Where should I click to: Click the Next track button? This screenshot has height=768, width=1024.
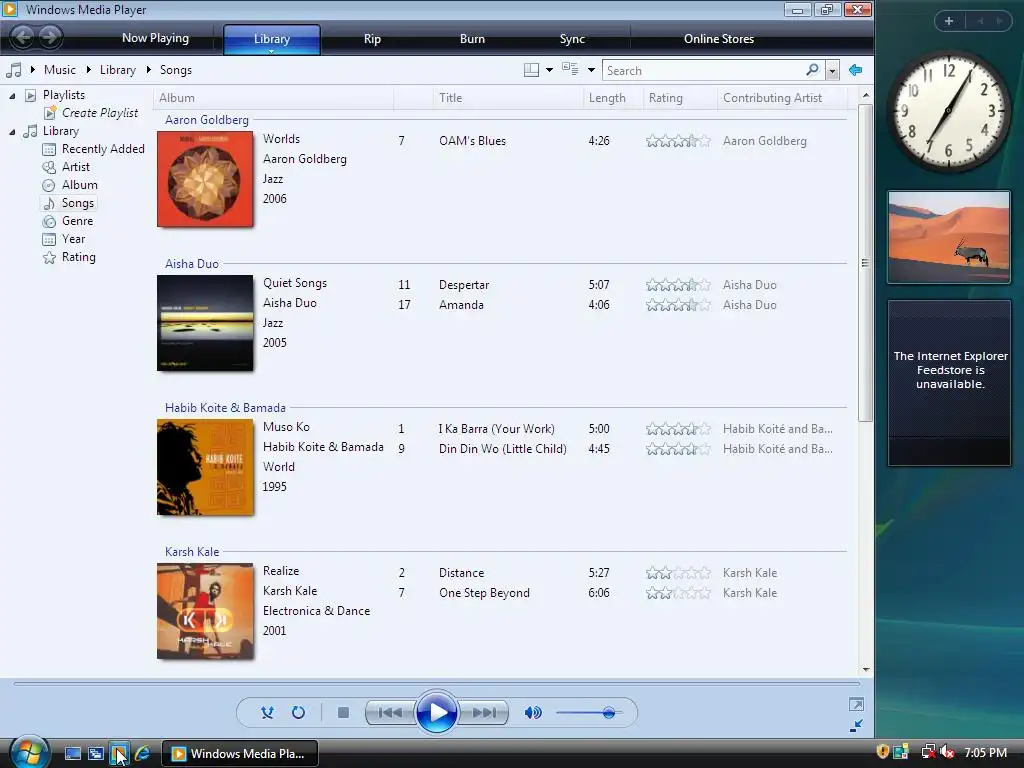(484, 712)
